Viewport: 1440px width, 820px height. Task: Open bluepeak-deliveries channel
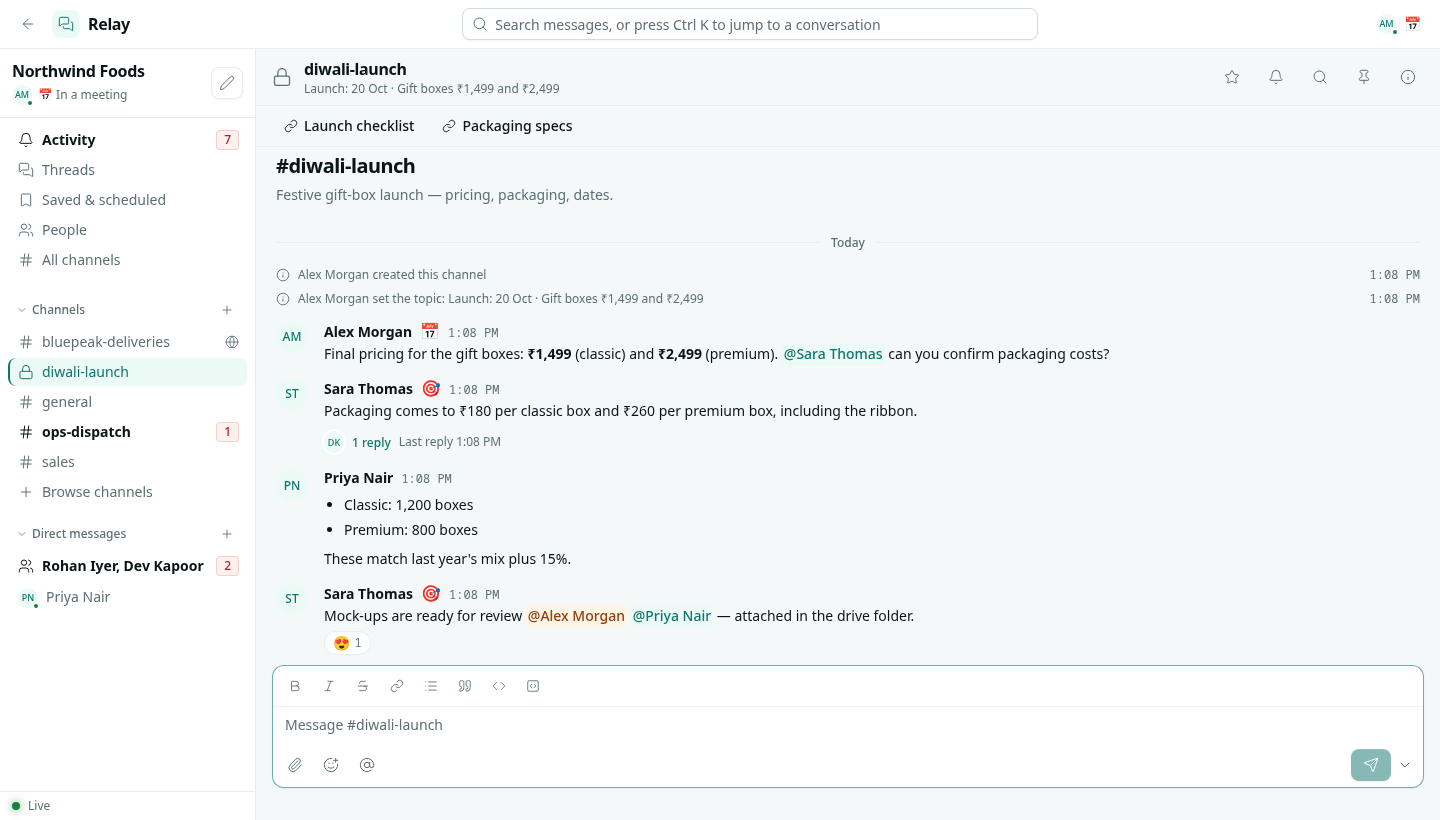pyautogui.click(x=127, y=342)
